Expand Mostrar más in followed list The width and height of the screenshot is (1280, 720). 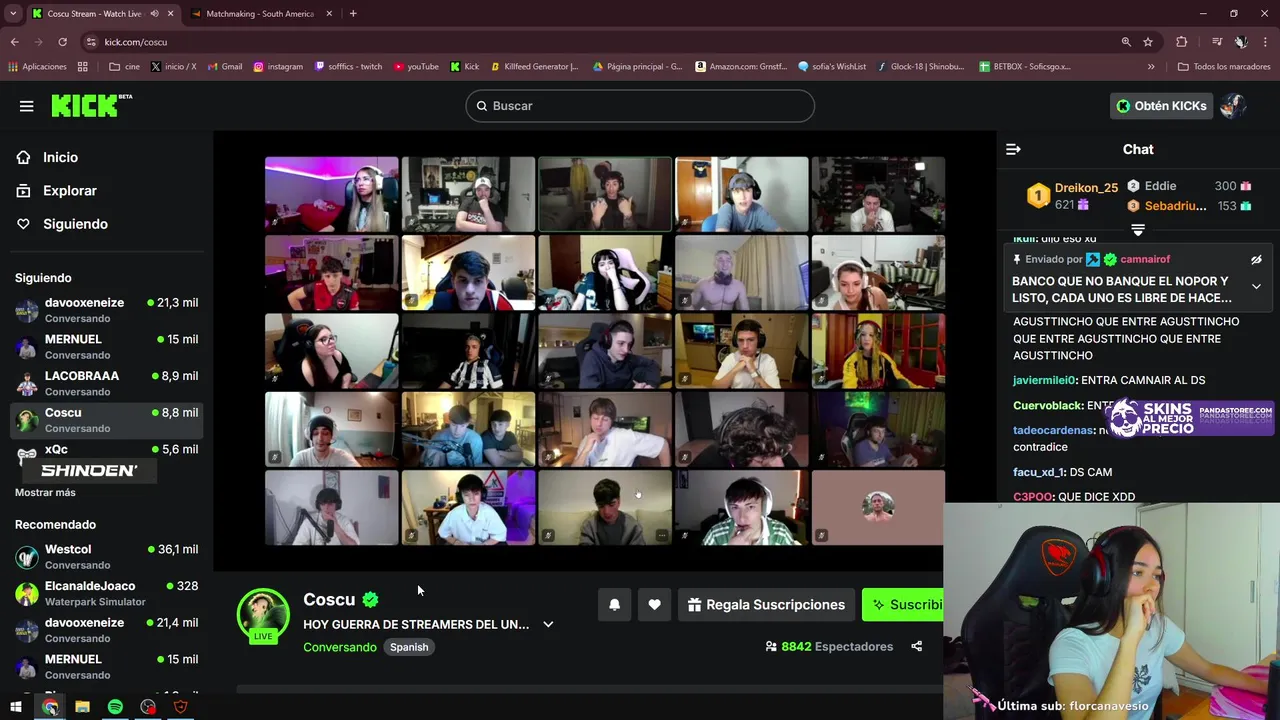click(x=45, y=492)
